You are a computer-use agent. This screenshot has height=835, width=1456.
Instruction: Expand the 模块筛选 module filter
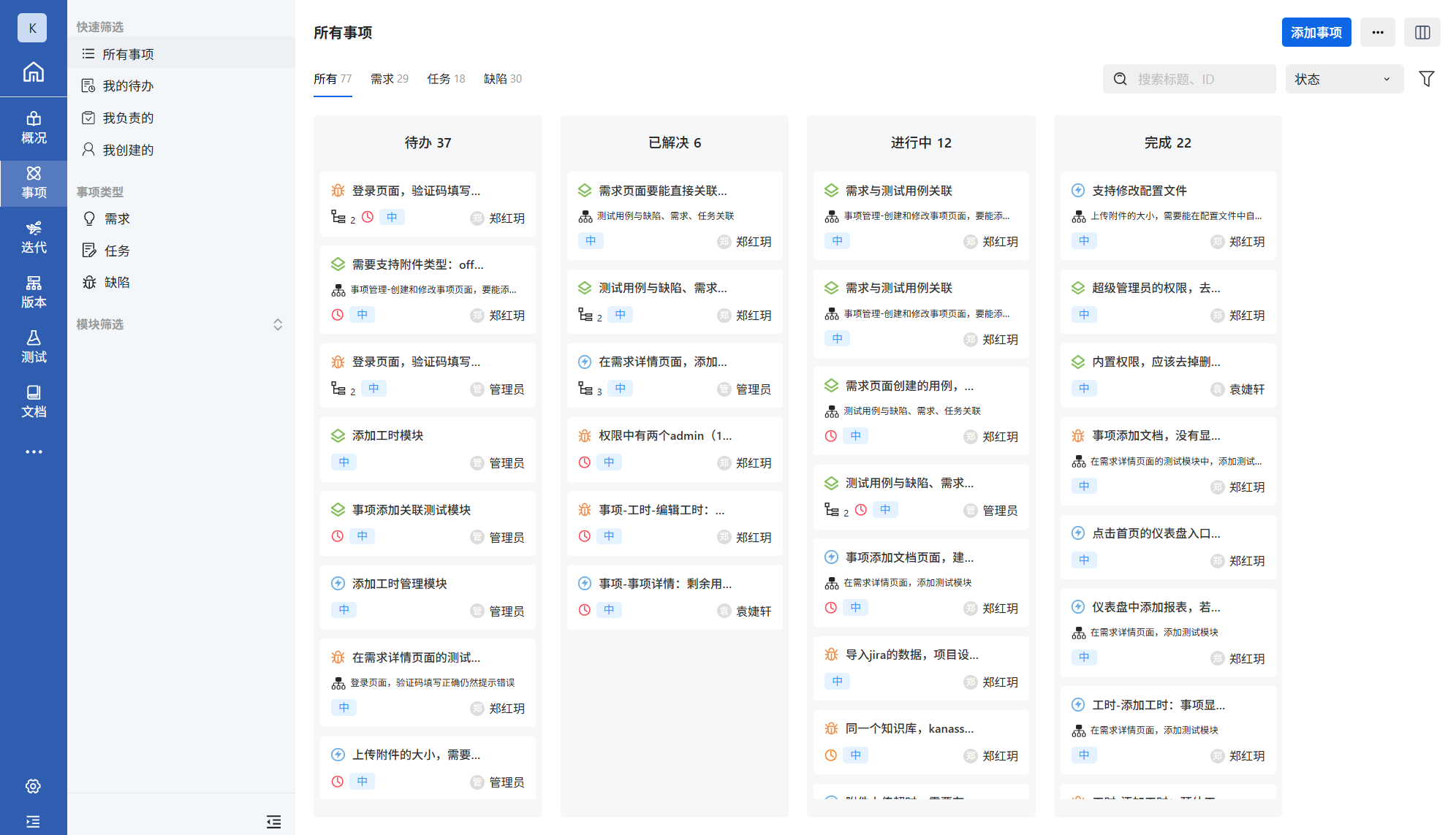(277, 324)
